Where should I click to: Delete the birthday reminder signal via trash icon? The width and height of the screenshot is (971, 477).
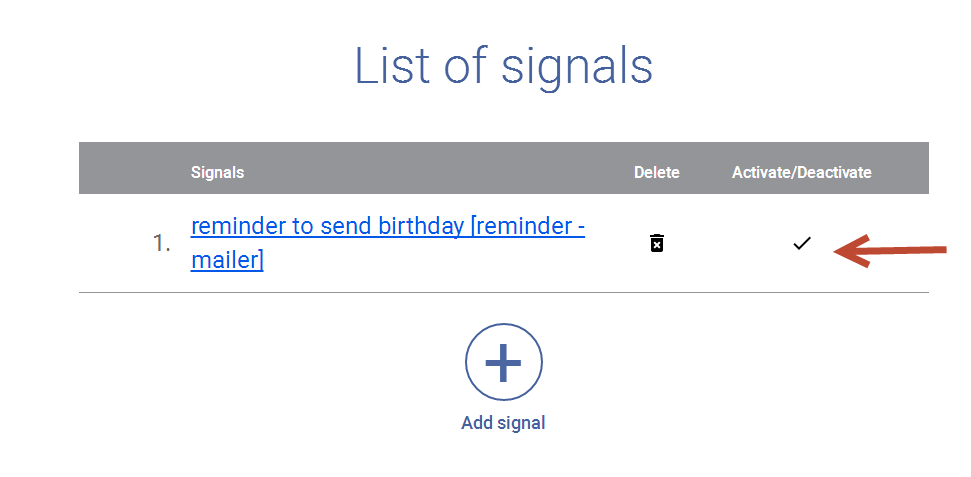pos(656,243)
